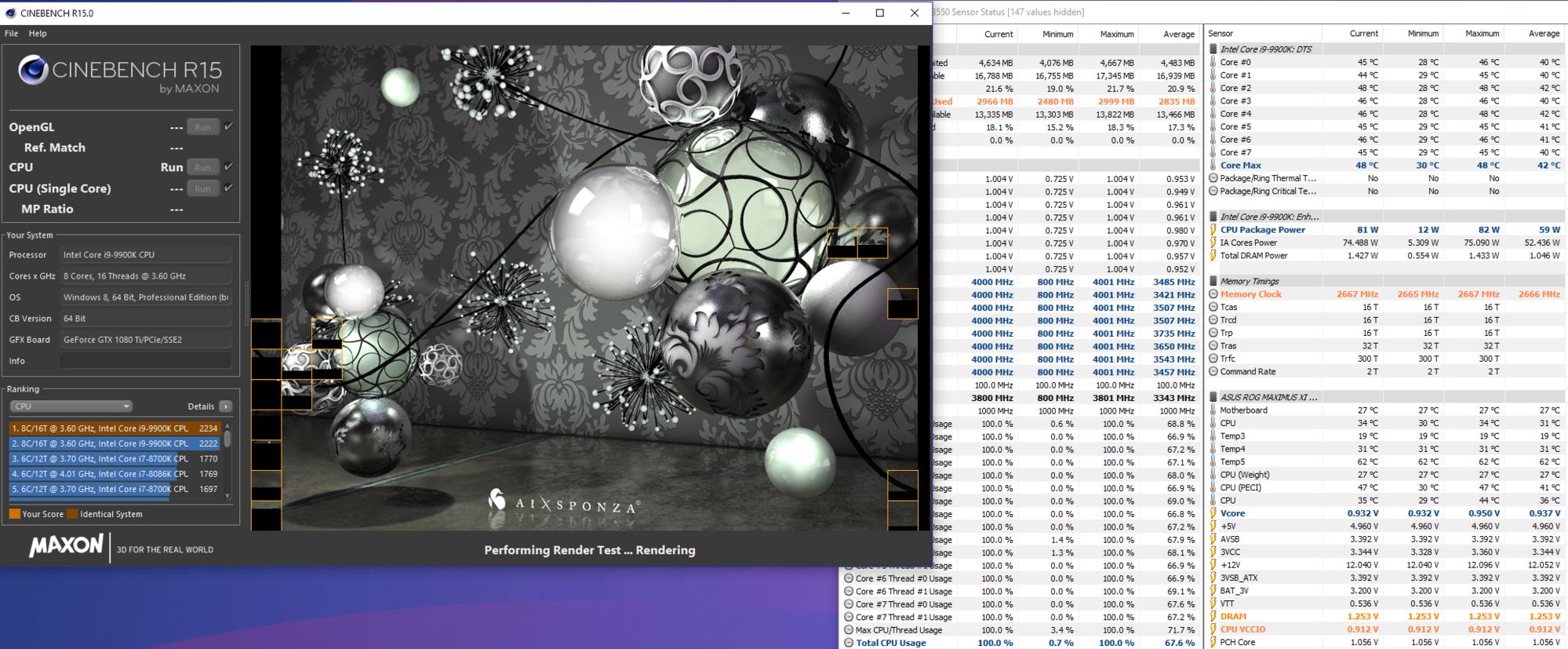Image resolution: width=1568 pixels, height=649 pixels.
Task: Open the File menu in Cinebench
Action: (x=11, y=34)
